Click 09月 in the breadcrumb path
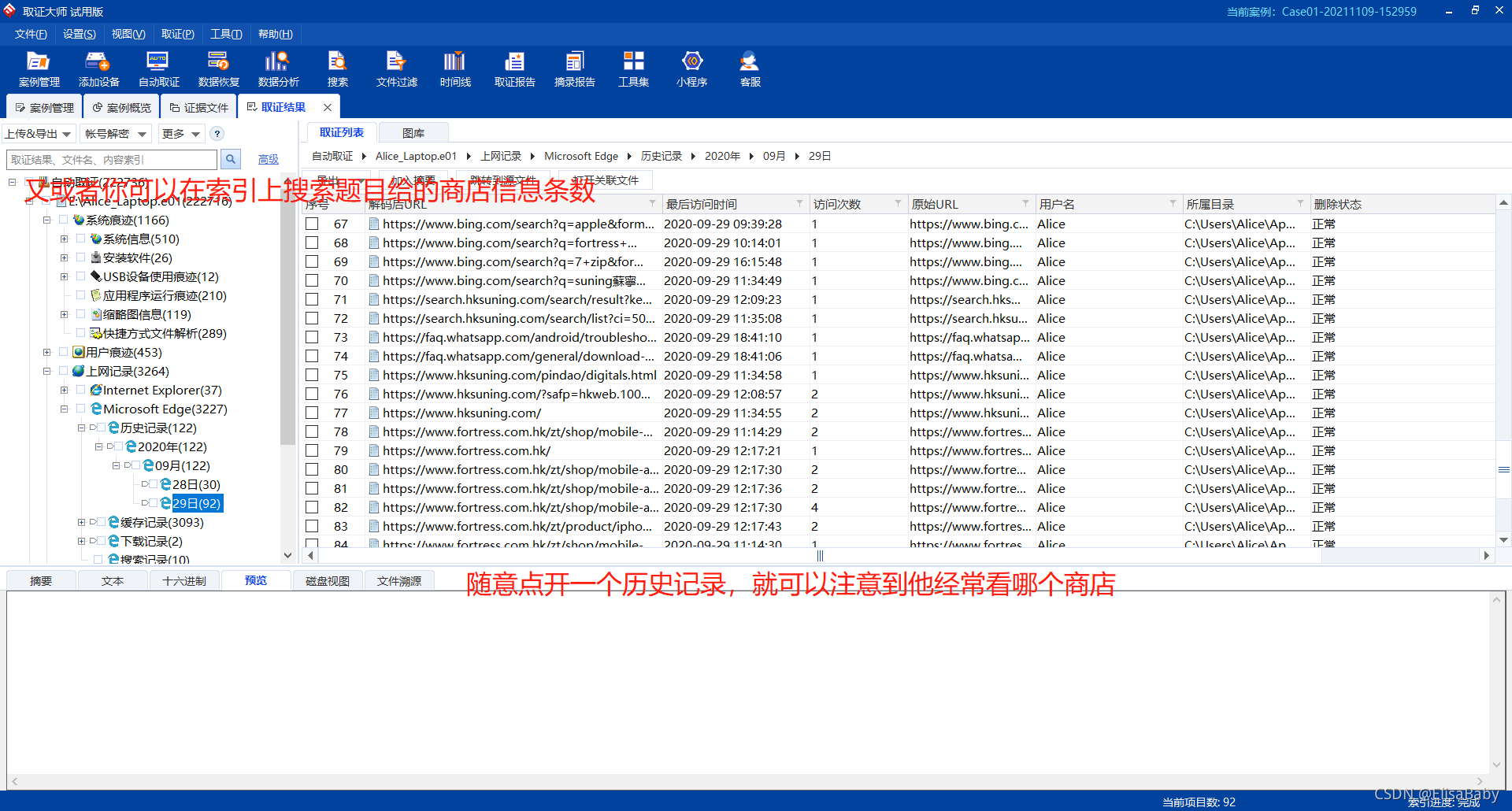The image size is (1512, 811). click(x=773, y=156)
